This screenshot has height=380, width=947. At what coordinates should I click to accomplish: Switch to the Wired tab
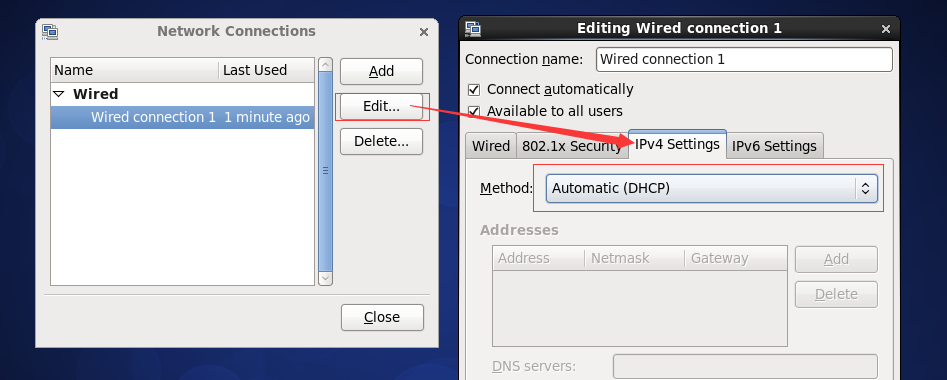coord(491,146)
